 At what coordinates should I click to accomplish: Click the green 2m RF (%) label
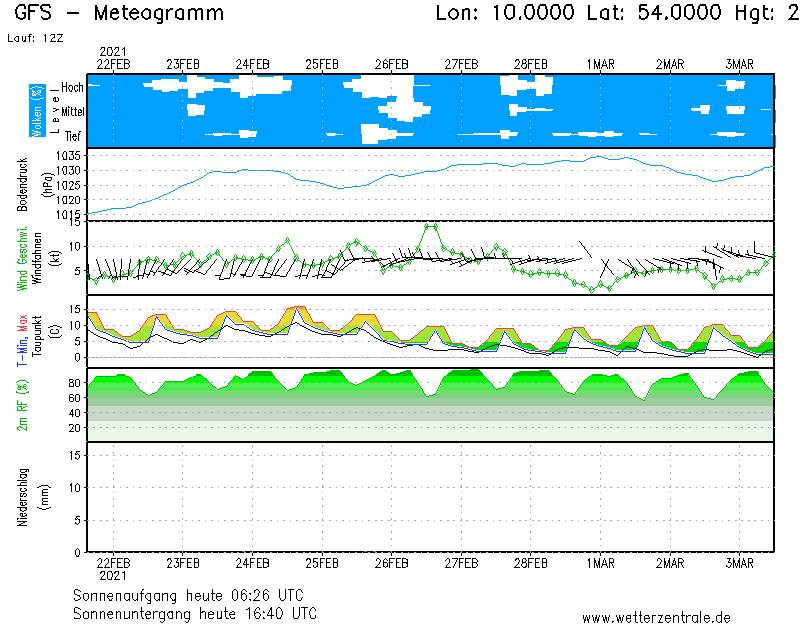click(x=22, y=405)
